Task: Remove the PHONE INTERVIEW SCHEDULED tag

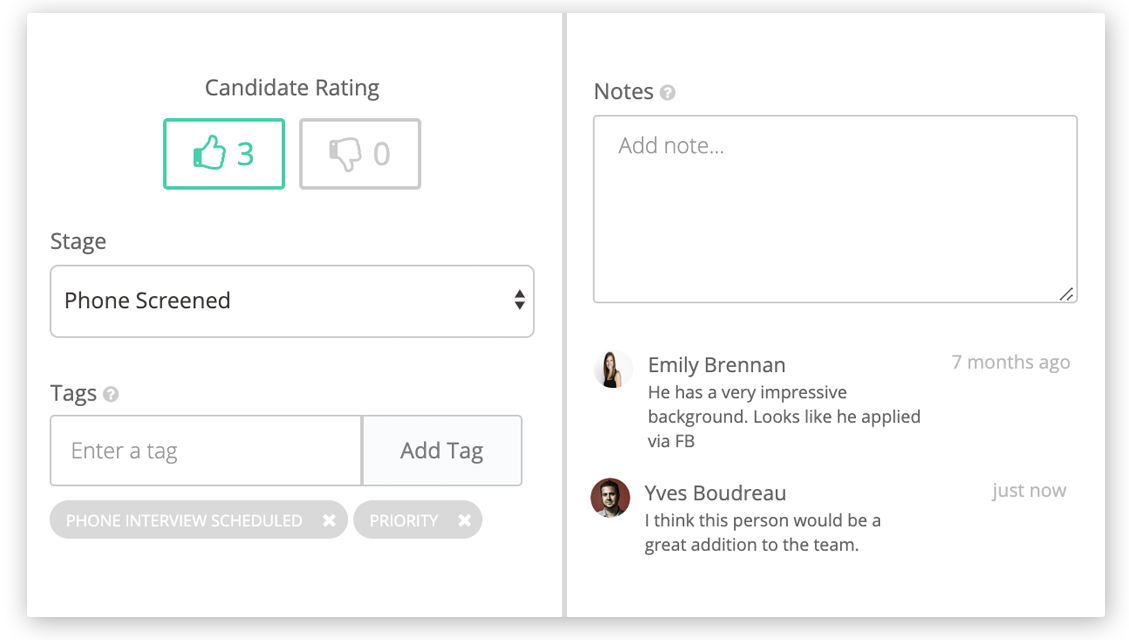Action: coord(329,520)
